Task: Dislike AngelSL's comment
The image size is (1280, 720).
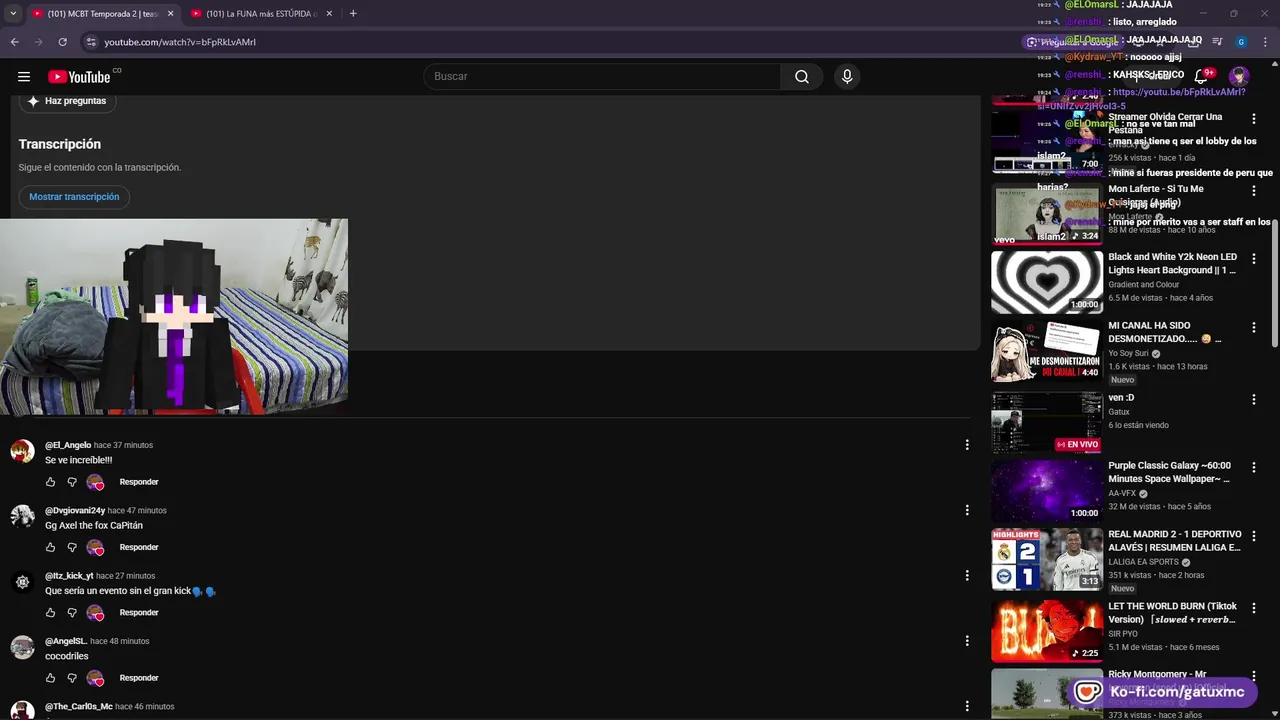Action: tap(72, 678)
